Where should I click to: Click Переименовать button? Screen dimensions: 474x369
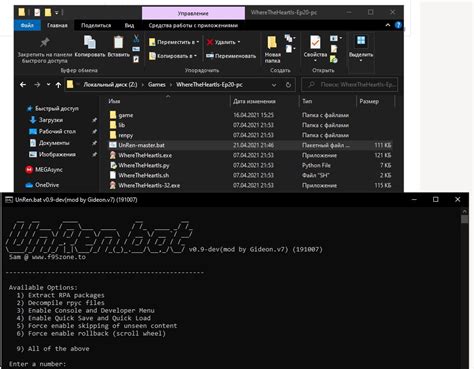click(231, 56)
